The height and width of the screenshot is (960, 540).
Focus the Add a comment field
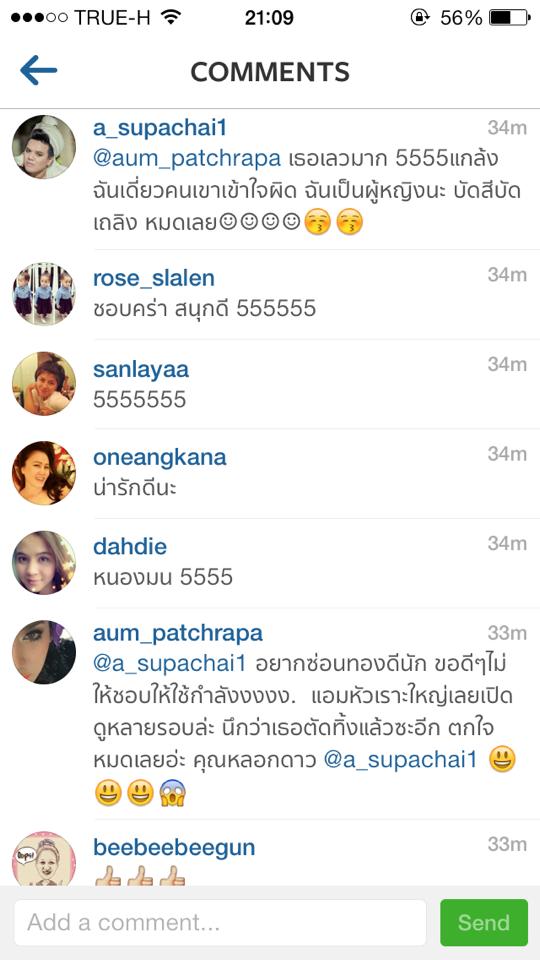tap(220, 923)
